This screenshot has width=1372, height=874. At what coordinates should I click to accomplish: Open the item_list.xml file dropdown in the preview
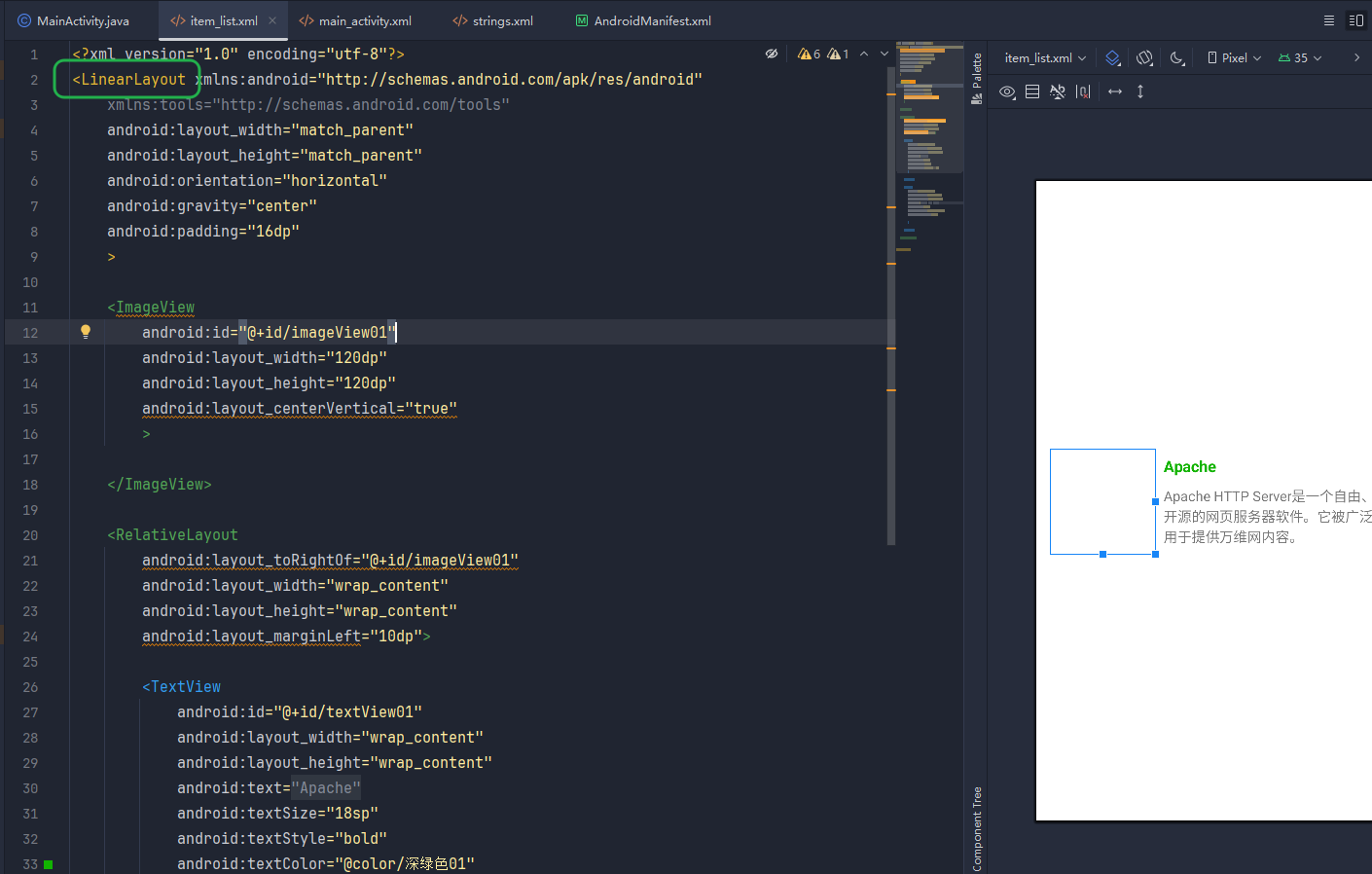(1045, 58)
